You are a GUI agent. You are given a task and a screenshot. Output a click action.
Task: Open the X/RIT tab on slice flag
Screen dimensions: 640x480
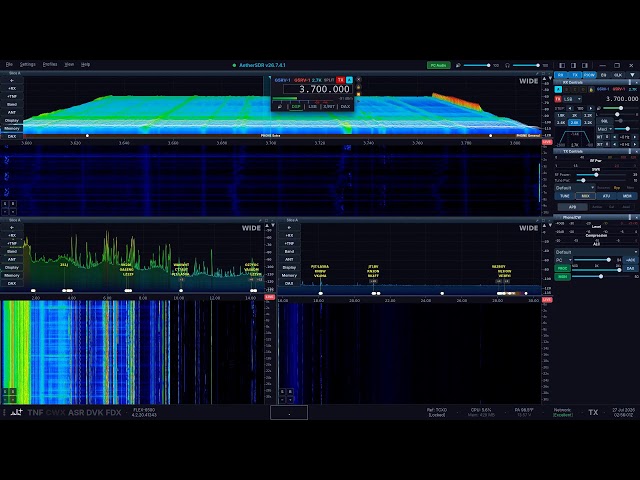[329, 107]
